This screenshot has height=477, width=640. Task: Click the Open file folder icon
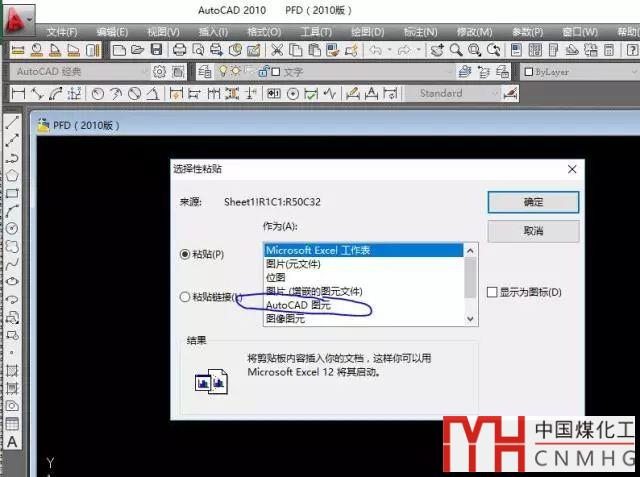(x=138, y=50)
